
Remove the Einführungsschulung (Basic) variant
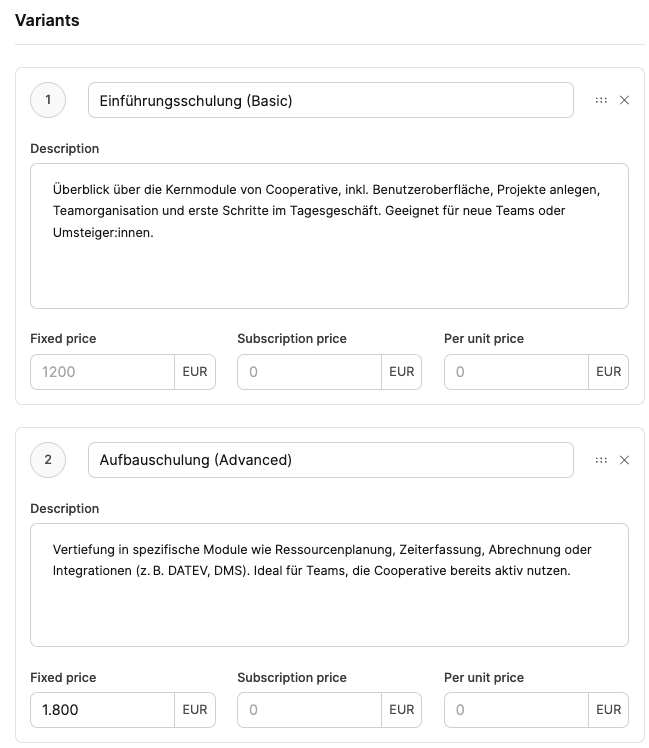point(624,100)
